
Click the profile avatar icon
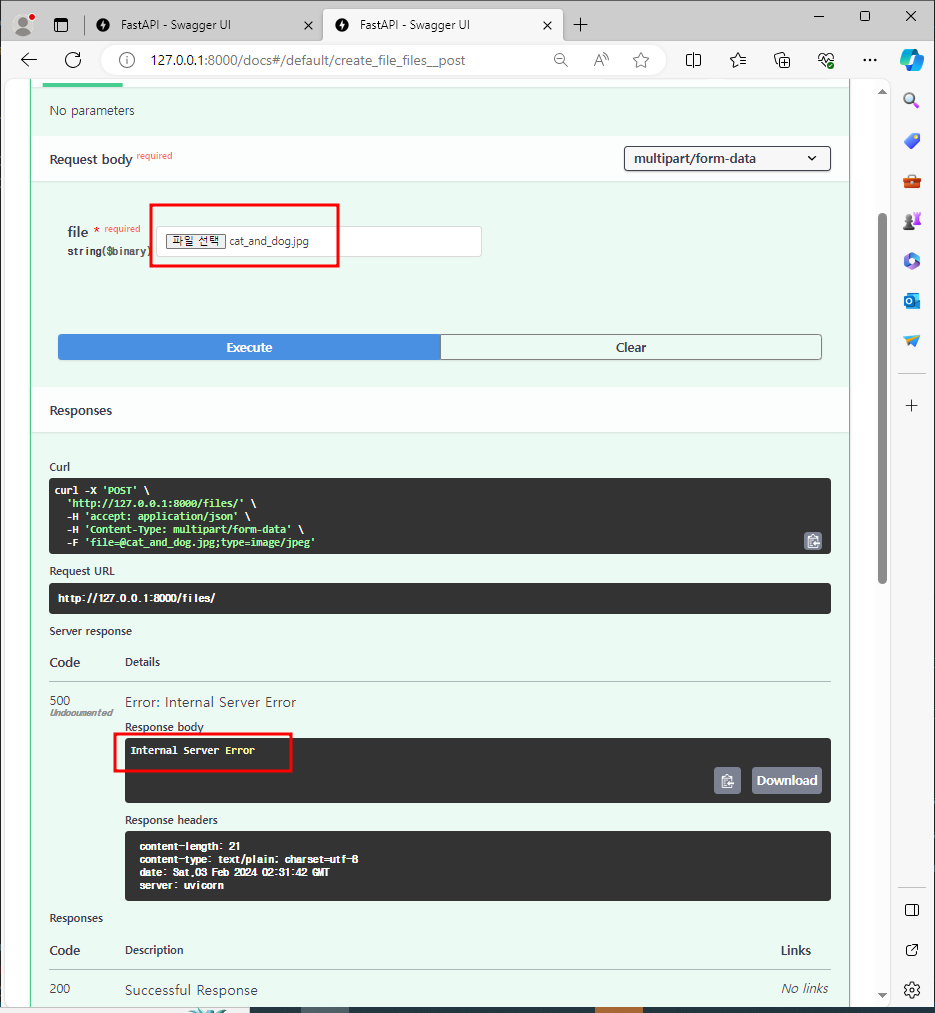[24, 25]
